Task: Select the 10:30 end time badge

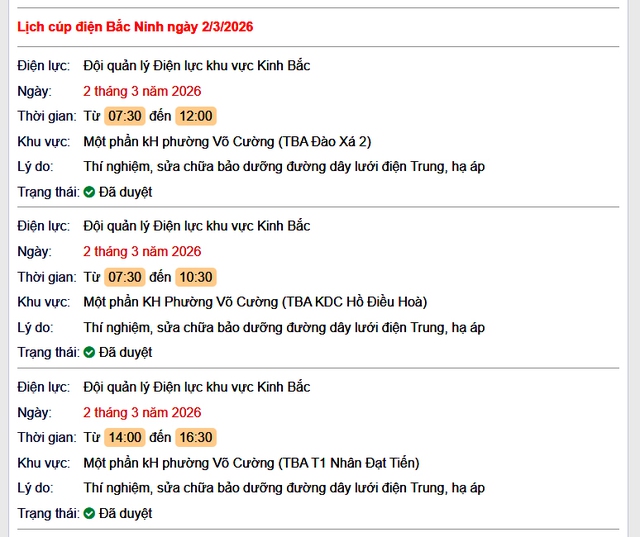Action: pos(196,277)
